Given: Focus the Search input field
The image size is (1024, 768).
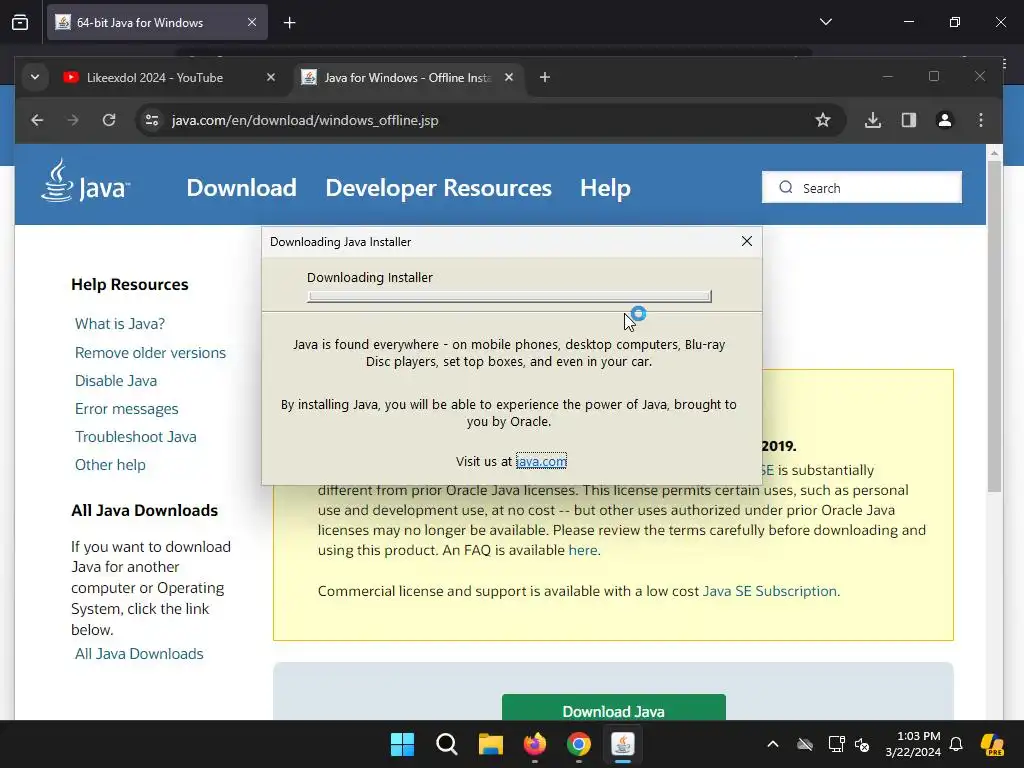Looking at the screenshot, I should pyautogui.click(x=861, y=187).
